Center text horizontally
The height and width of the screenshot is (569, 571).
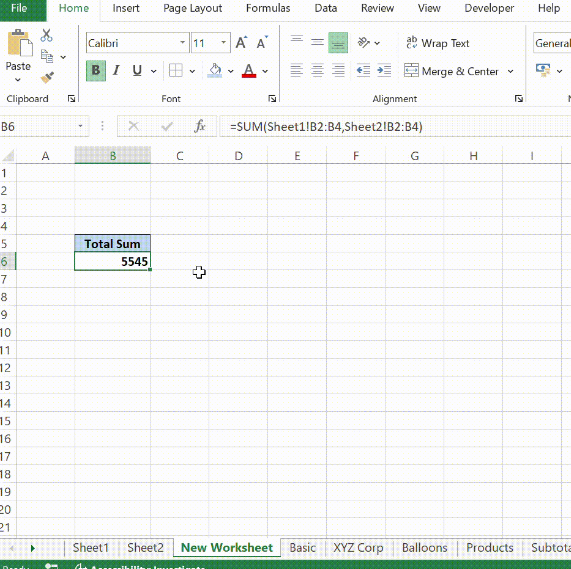pos(317,70)
